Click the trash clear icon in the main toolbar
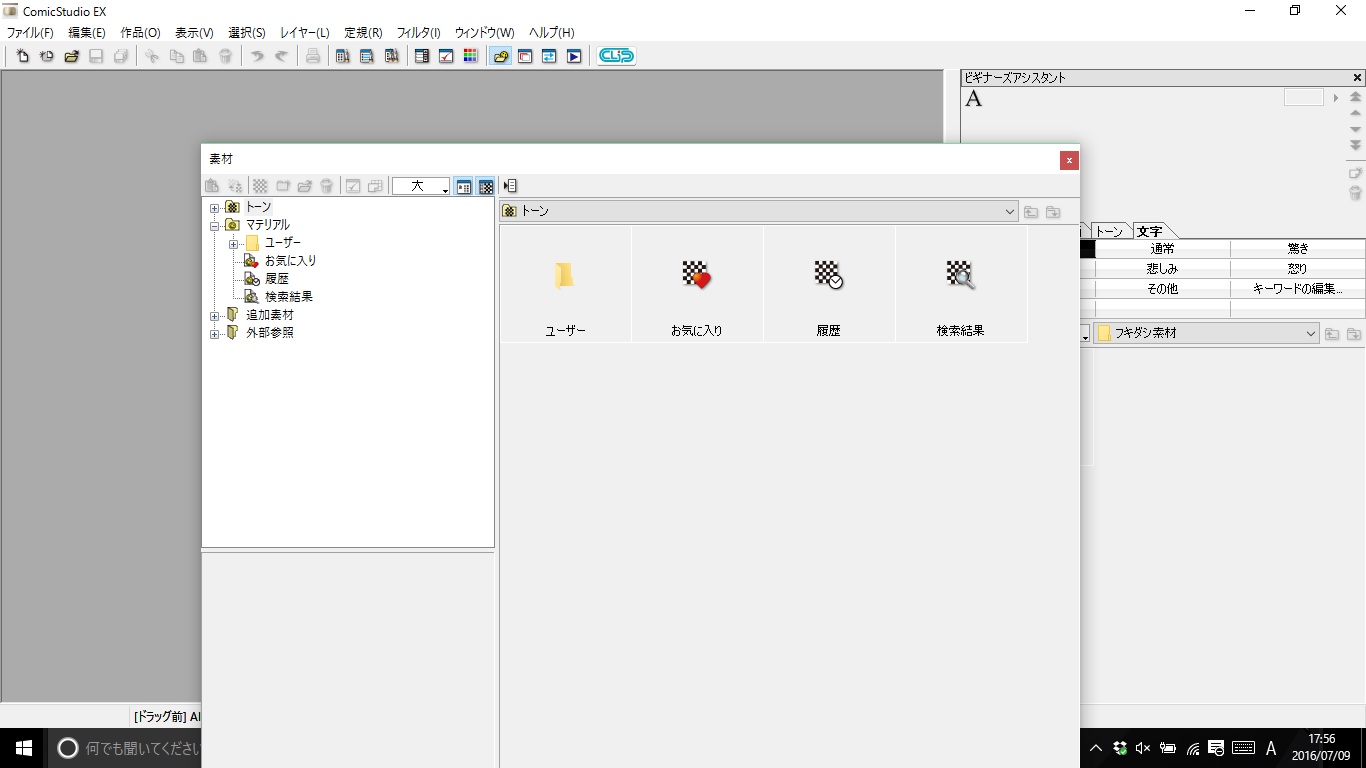 point(226,56)
